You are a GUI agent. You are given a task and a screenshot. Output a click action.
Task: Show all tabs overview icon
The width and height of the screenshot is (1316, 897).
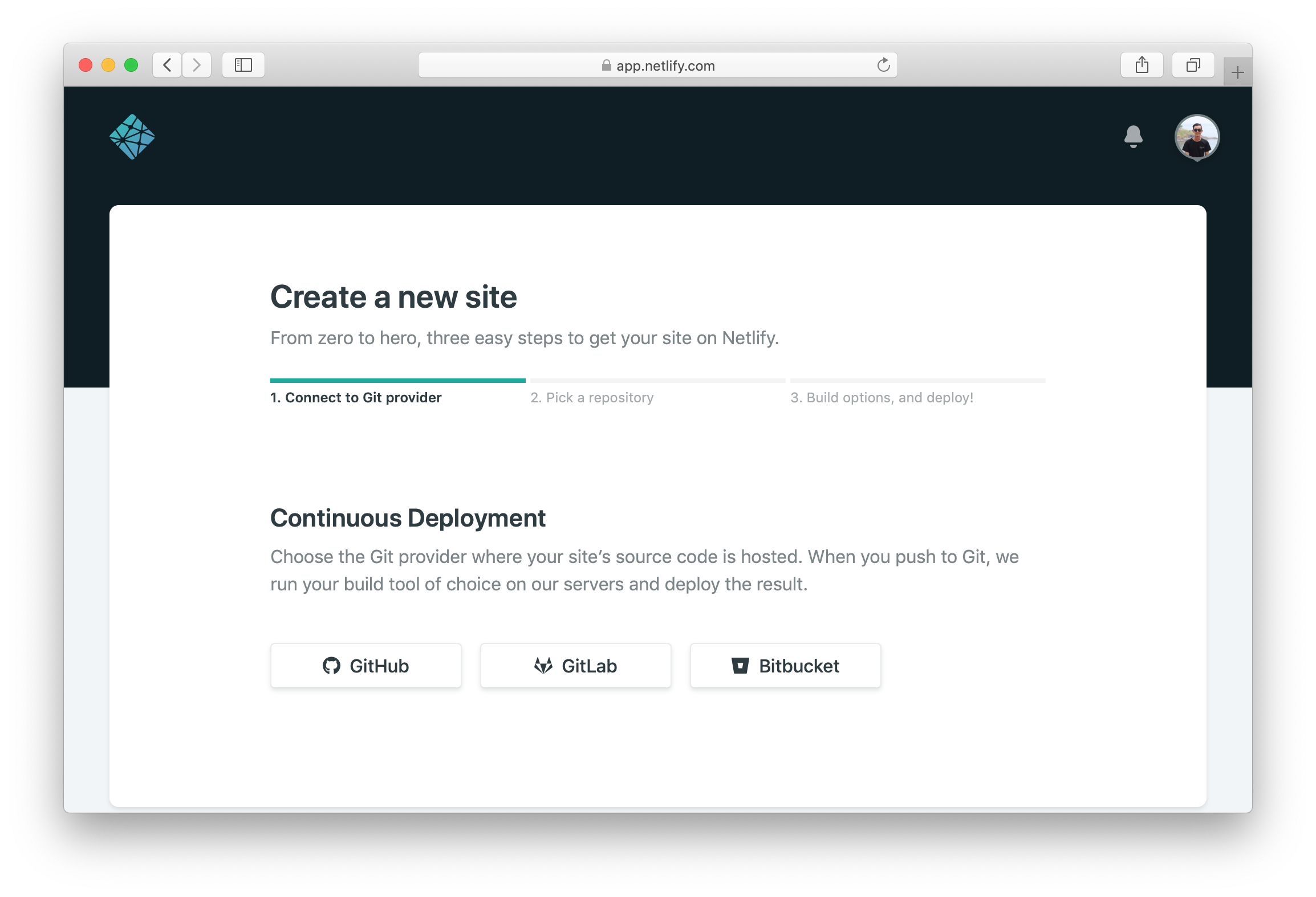1193,65
